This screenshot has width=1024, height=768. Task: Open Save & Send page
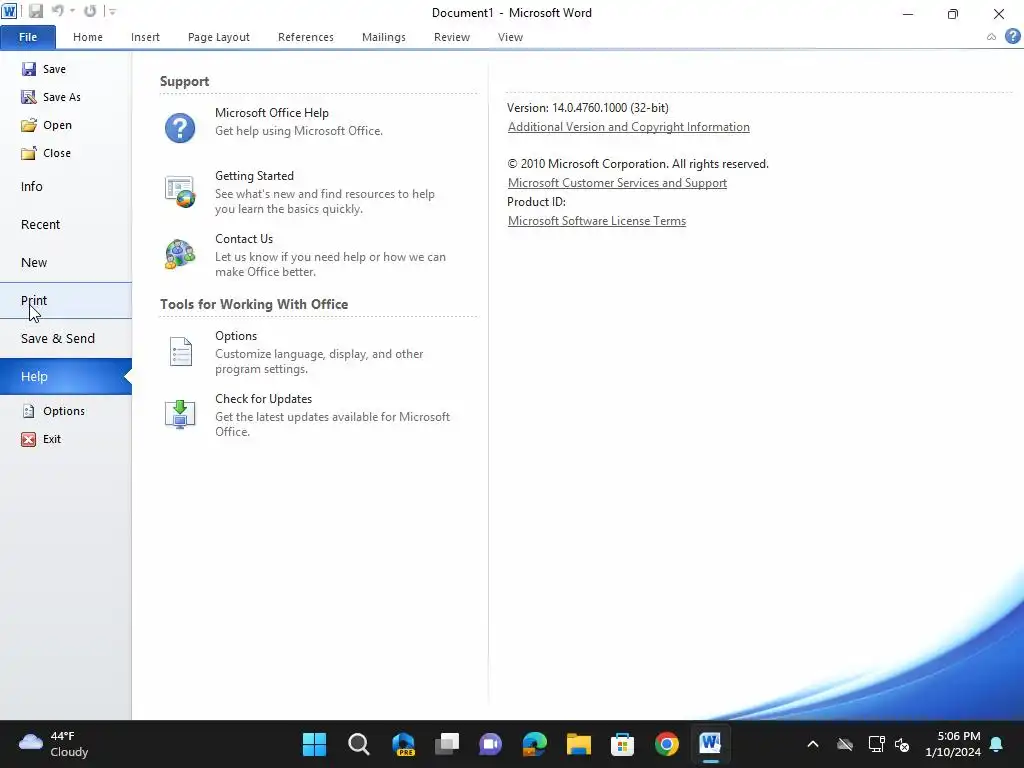tap(66, 338)
